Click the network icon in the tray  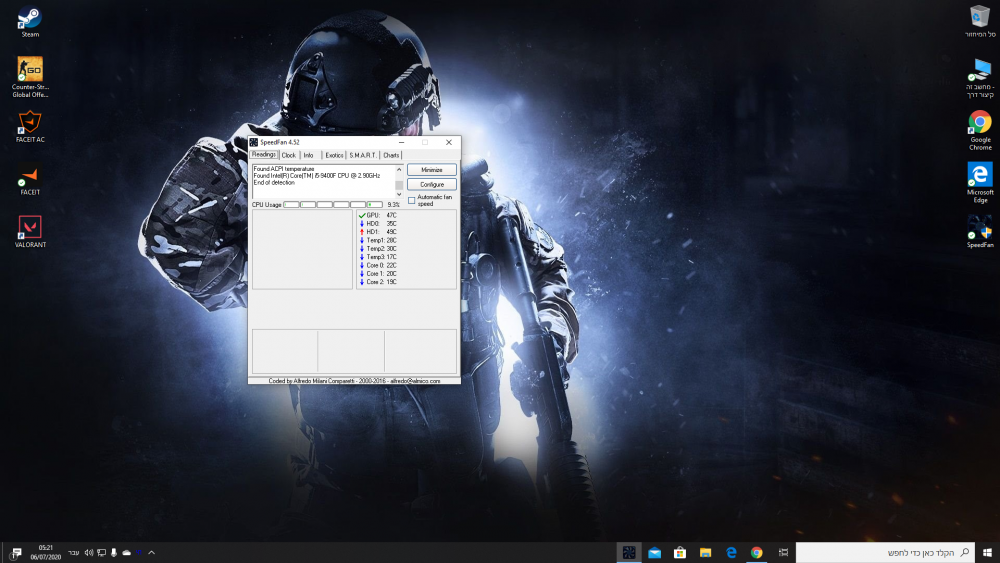101,553
